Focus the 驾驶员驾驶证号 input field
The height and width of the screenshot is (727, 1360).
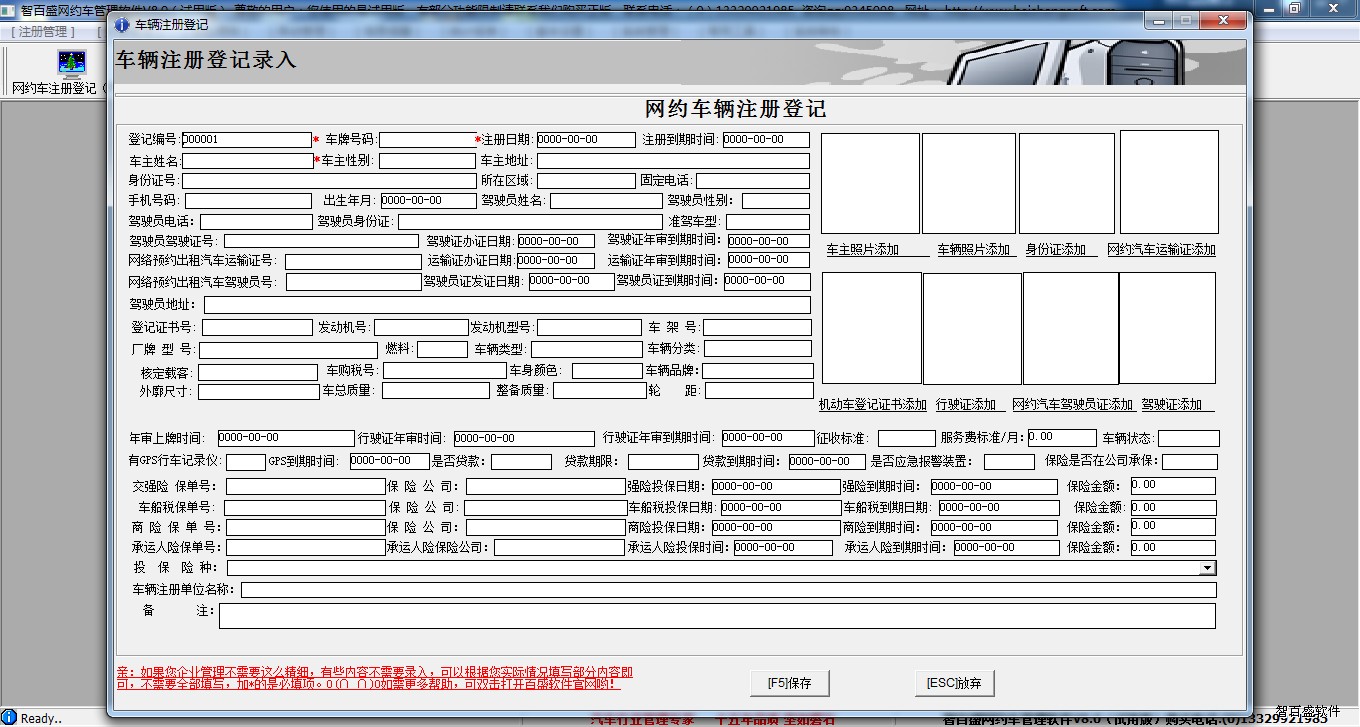pyautogui.click(x=321, y=241)
